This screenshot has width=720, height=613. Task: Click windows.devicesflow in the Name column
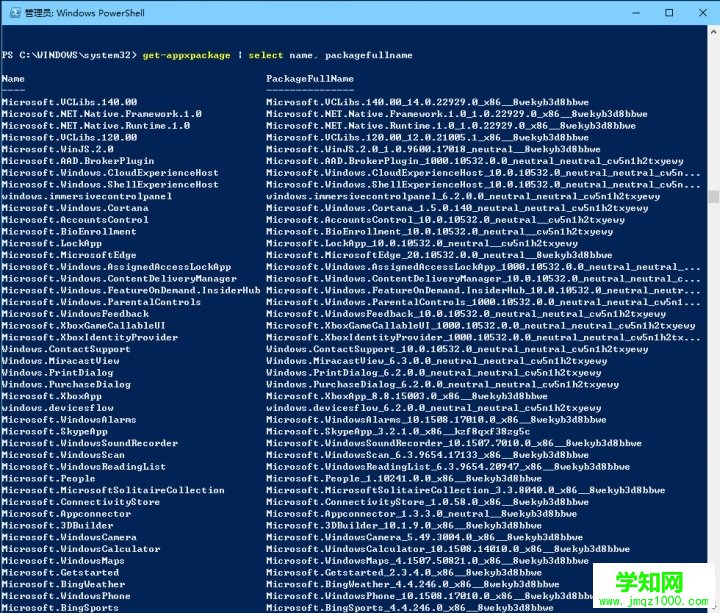point(57,408)
